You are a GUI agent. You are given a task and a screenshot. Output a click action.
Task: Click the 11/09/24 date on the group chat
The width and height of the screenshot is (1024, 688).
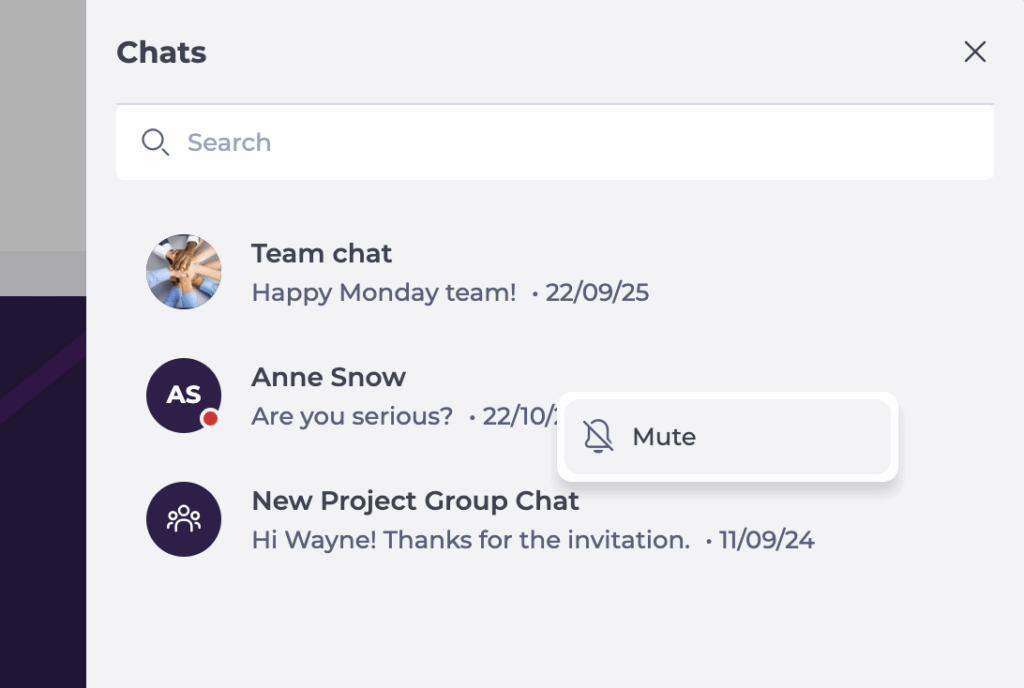point(766,541)
